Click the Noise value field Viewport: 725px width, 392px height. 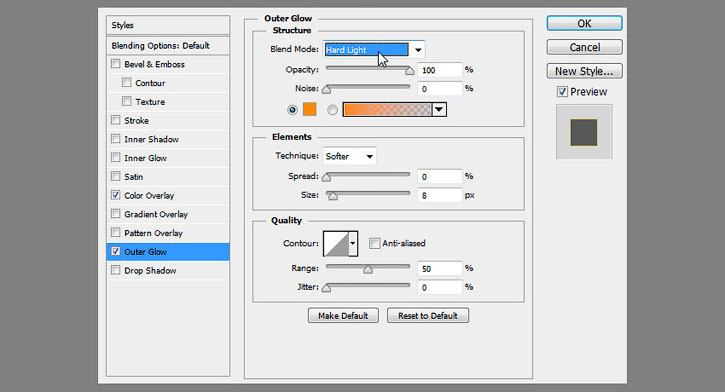coord(439,89)
